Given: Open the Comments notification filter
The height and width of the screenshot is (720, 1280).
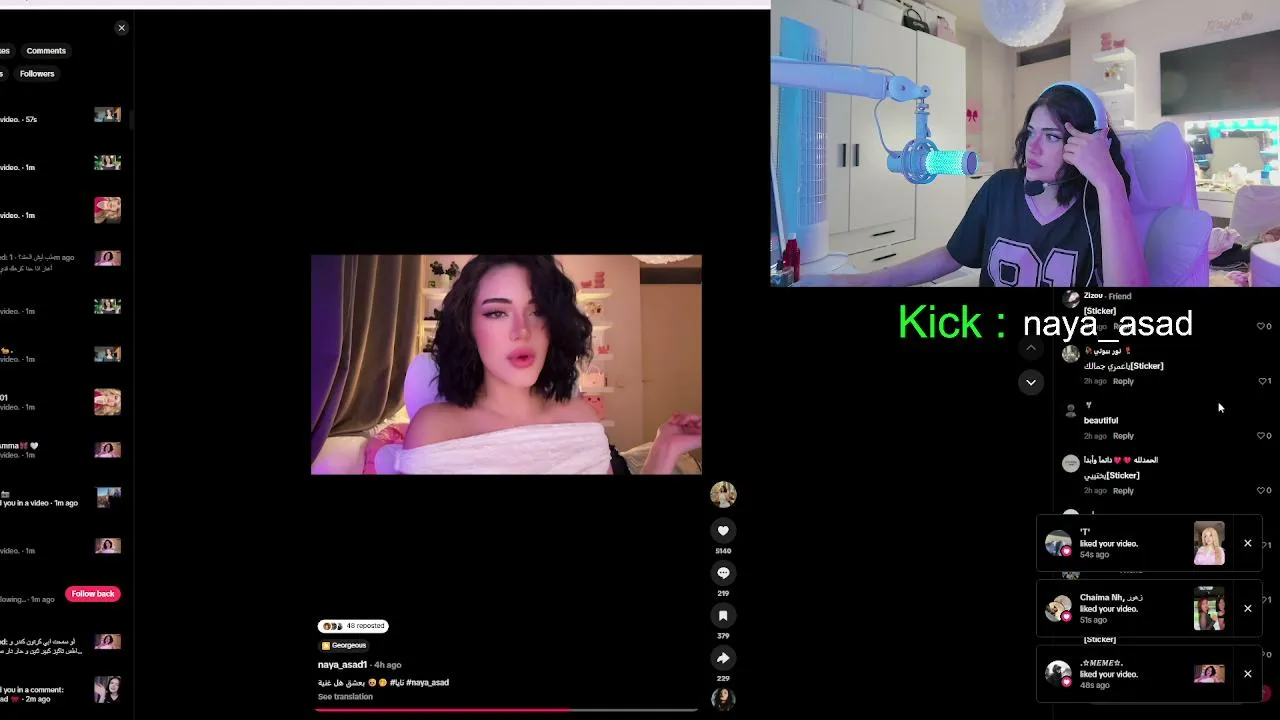Looking at the screenshot, I should pyautogui.click(x=46, y=51).
